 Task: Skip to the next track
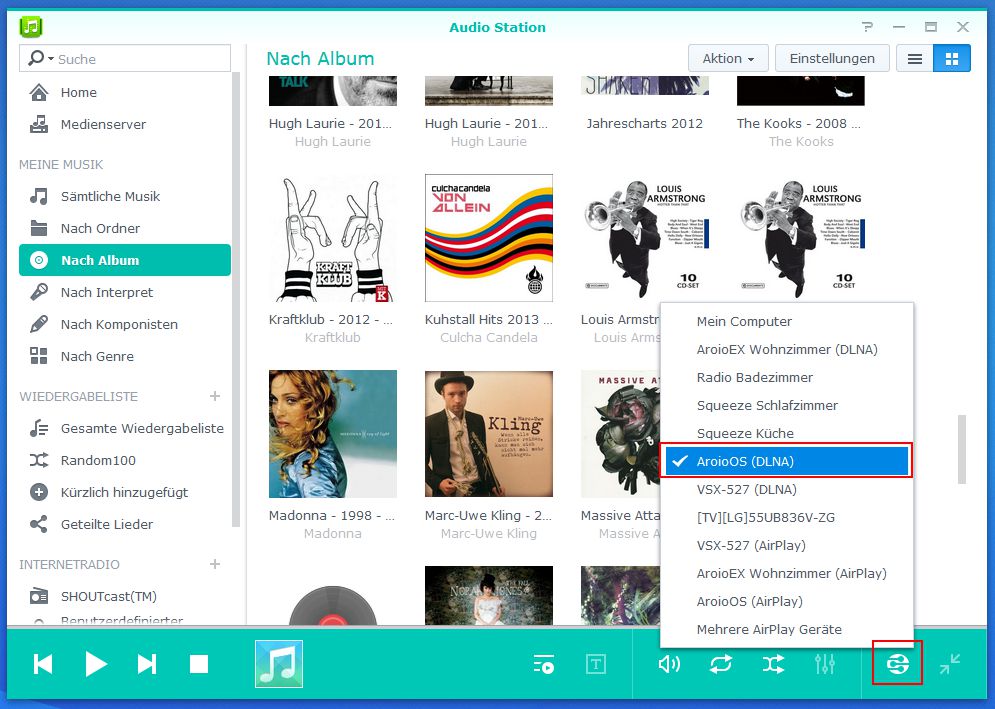[x=147, y=665]
